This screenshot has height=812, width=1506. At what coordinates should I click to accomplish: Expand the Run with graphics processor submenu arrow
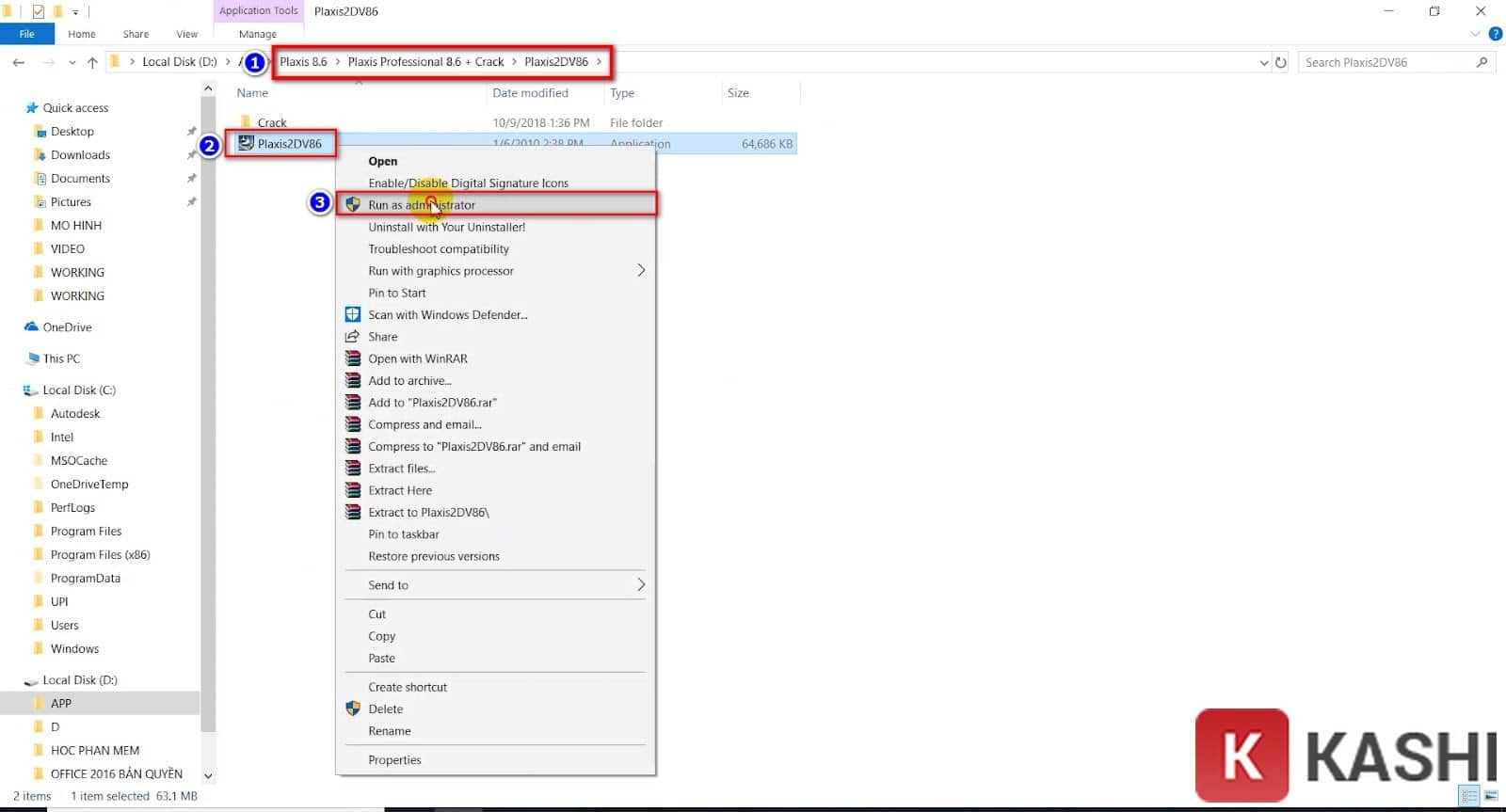[x=641, y=270]
